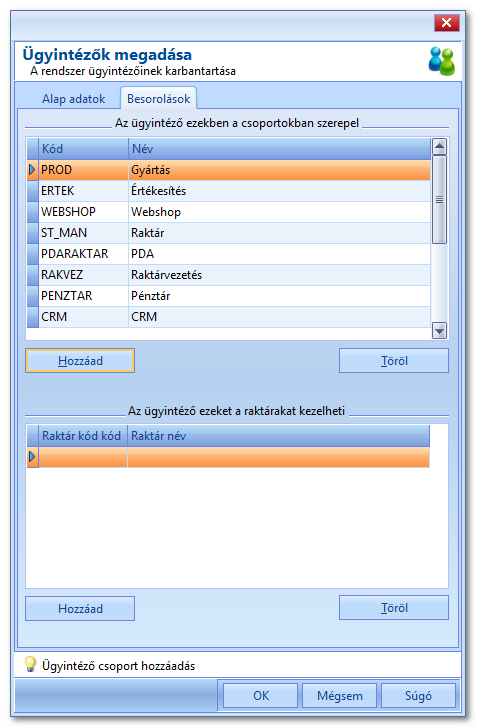Sort groups by Név column header
The width and height of the screenshot is (477, 728).
point(280,149)
